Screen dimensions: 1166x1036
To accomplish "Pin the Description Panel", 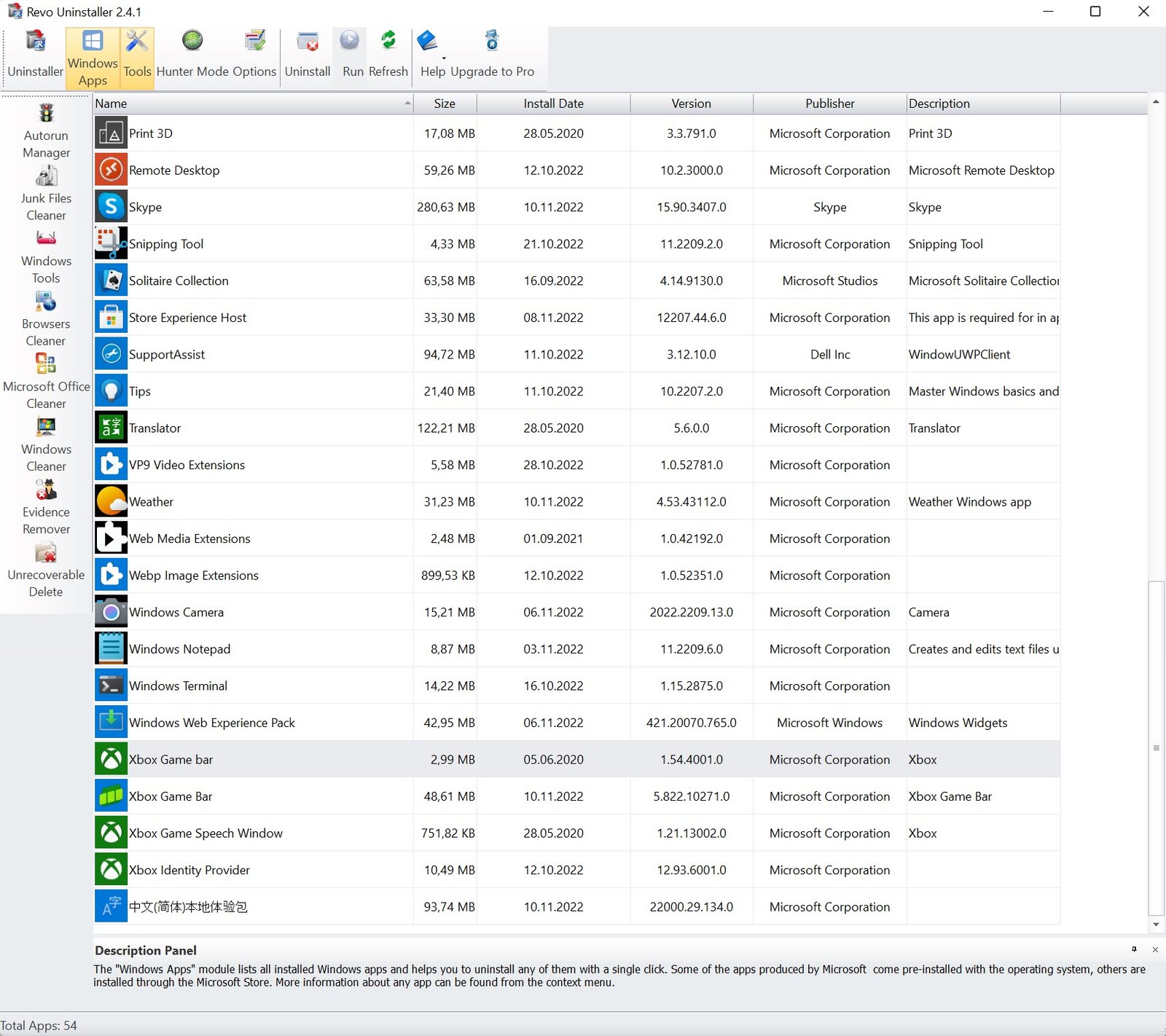I will tap(1134, 949).
